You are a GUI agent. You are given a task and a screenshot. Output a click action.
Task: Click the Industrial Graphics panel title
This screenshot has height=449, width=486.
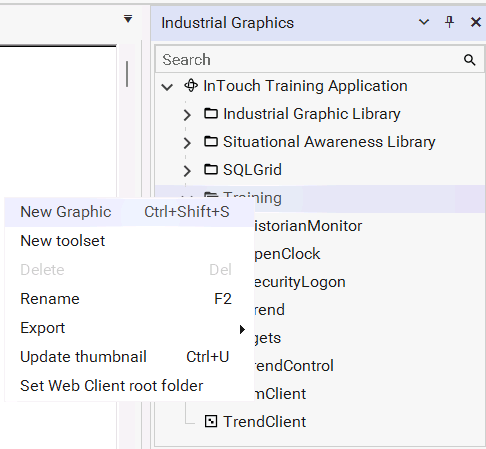228,23
